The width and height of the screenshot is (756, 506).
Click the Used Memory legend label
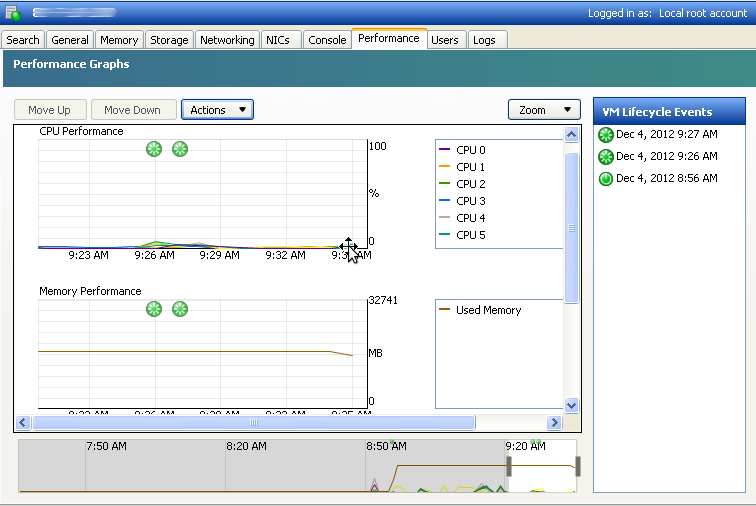click(x=488, y=310)
